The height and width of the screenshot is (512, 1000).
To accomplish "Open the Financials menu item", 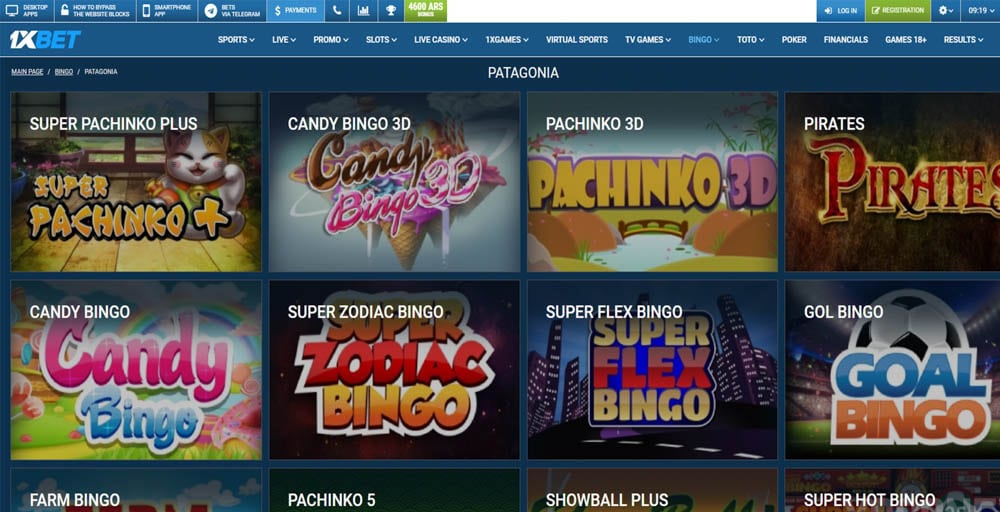I will [846, 40].
